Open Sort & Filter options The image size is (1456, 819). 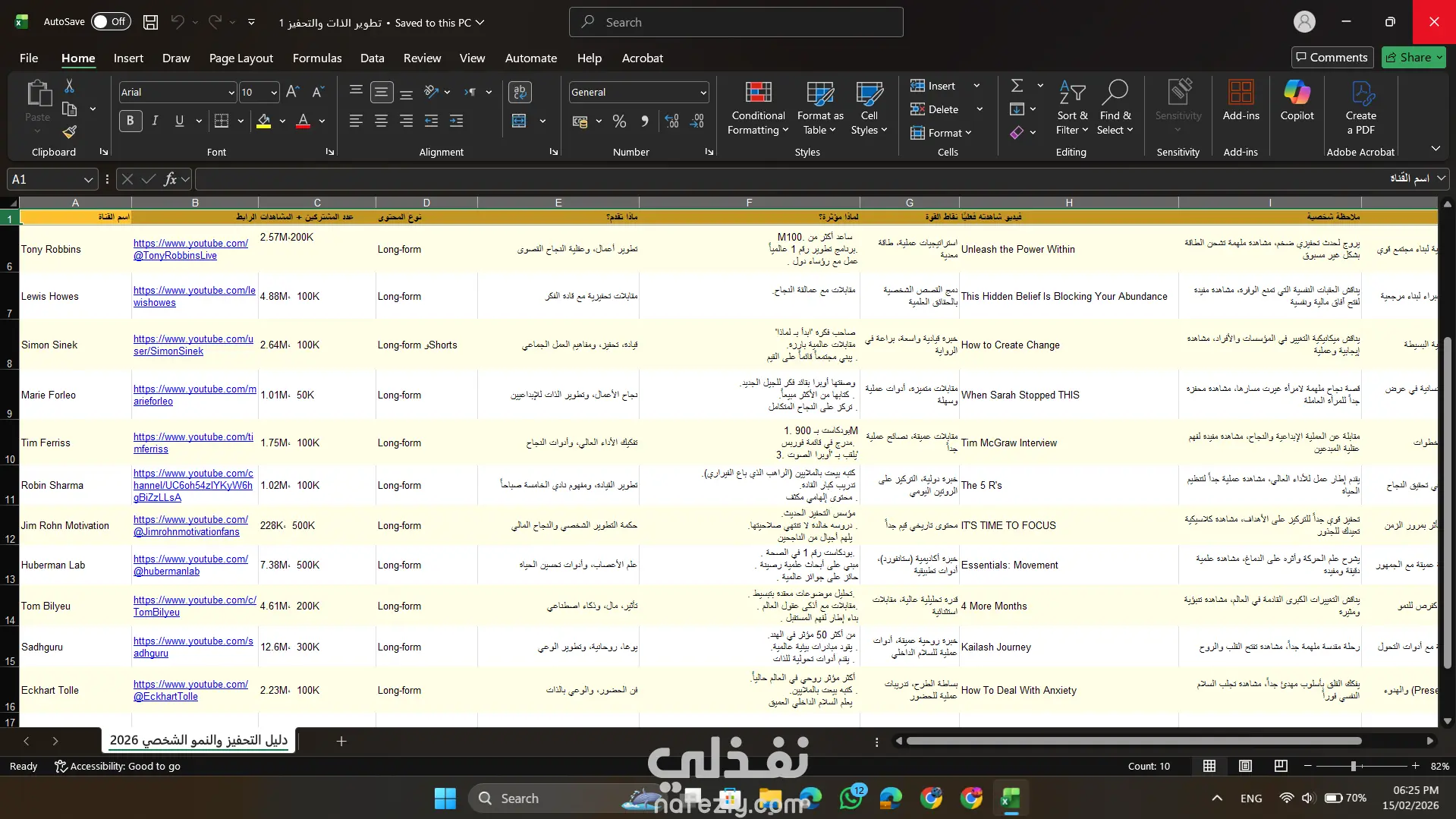tap(1072, 109)
